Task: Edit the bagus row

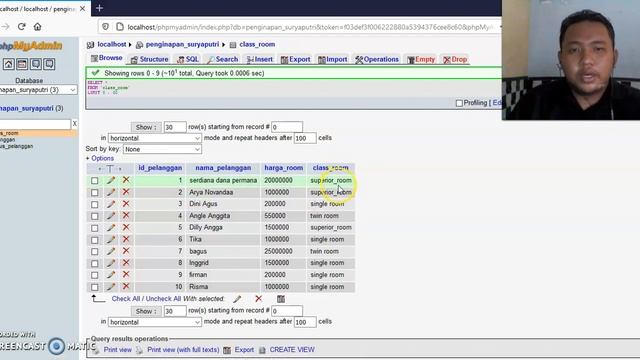Action: [x=111, y=251]
